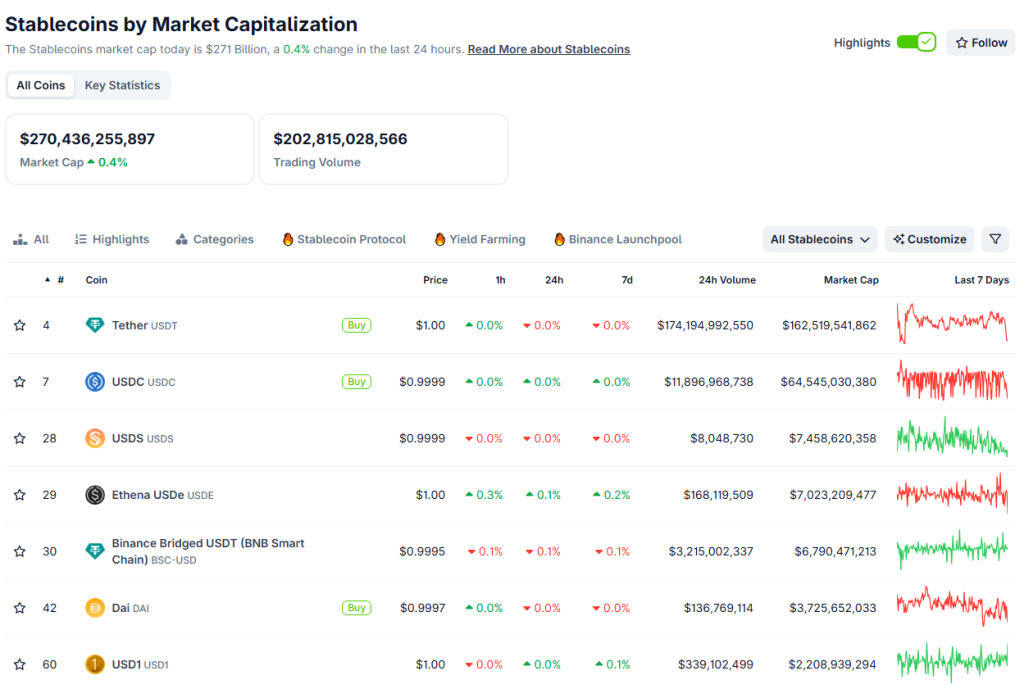Viewport: 1024px width, 689px height.
Task: Open the Tether 7-day sparkline chart
Action: click(x=952, y=323)
